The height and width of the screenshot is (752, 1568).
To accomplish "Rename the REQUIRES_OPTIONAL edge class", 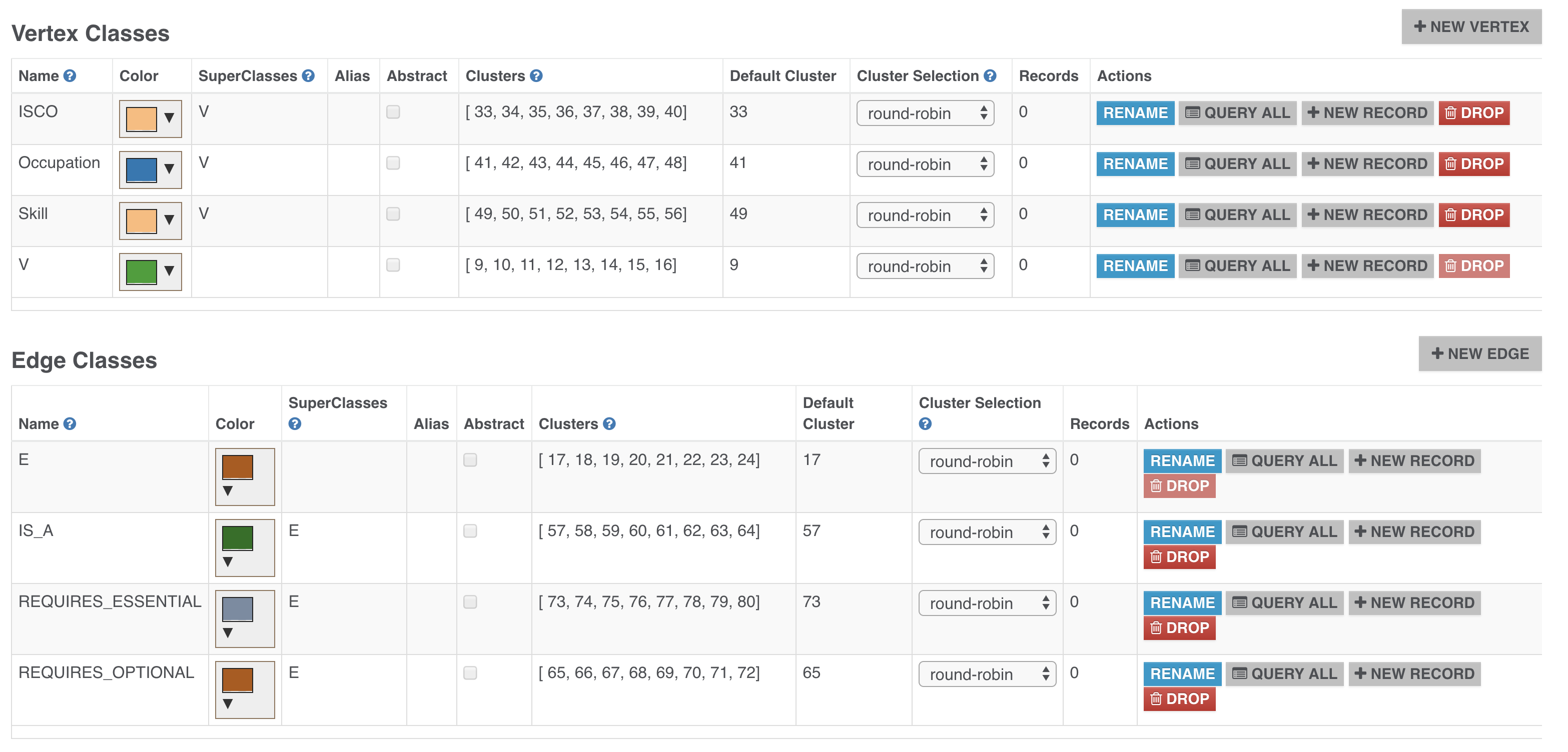I will click(1182, 674).
